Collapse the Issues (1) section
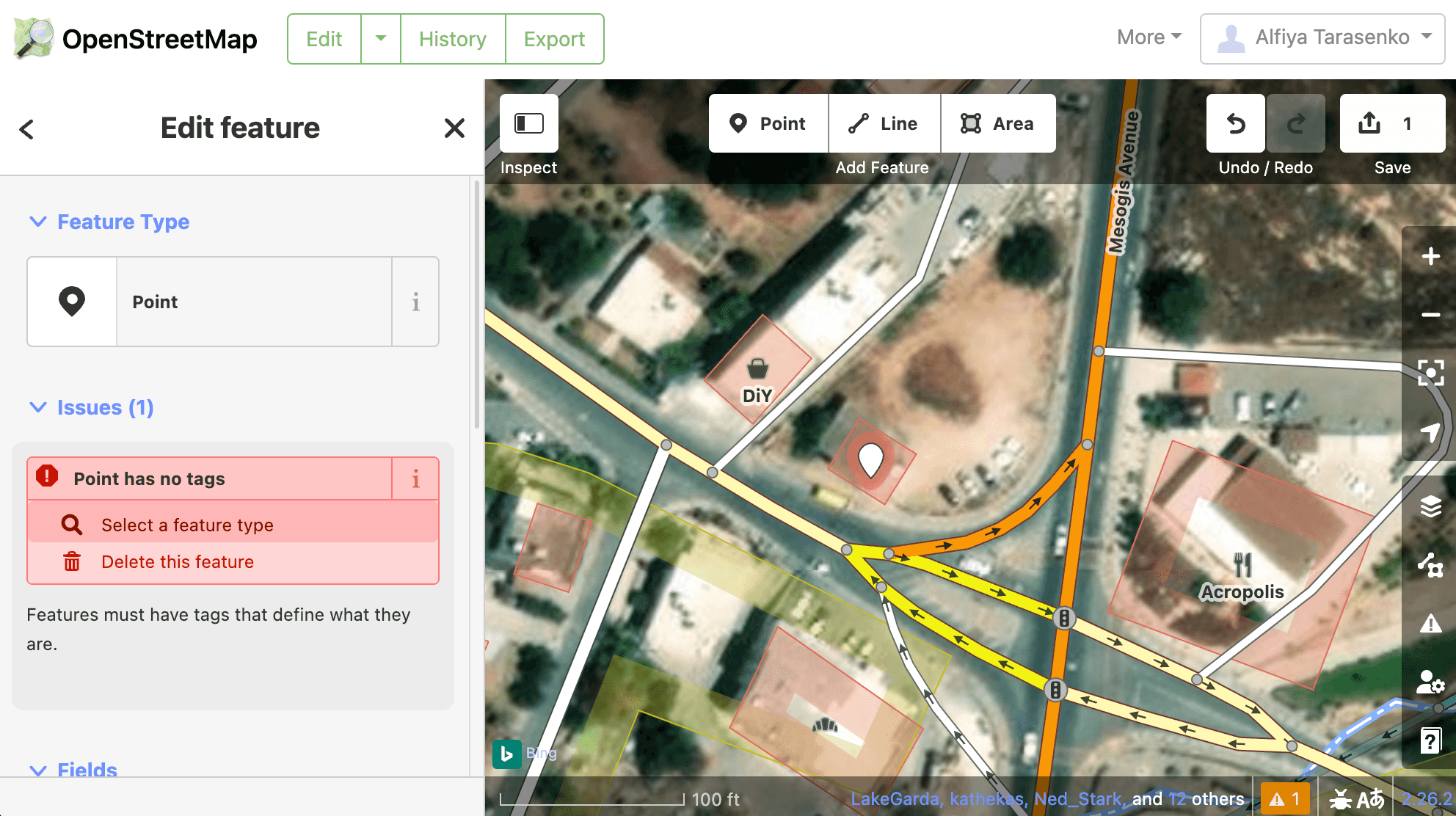Viewport: 1456px width, 816px height. [x=91, y=407]
